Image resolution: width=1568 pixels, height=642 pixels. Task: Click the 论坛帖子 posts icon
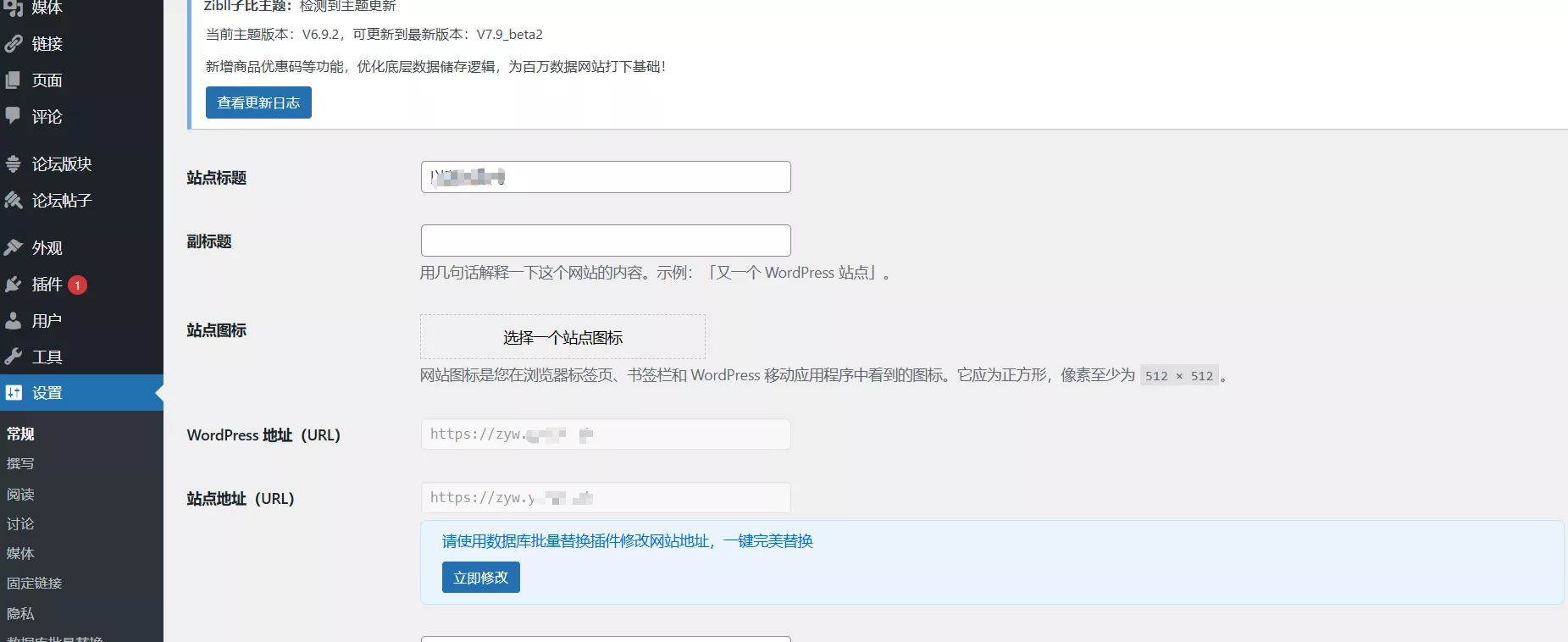14,200
